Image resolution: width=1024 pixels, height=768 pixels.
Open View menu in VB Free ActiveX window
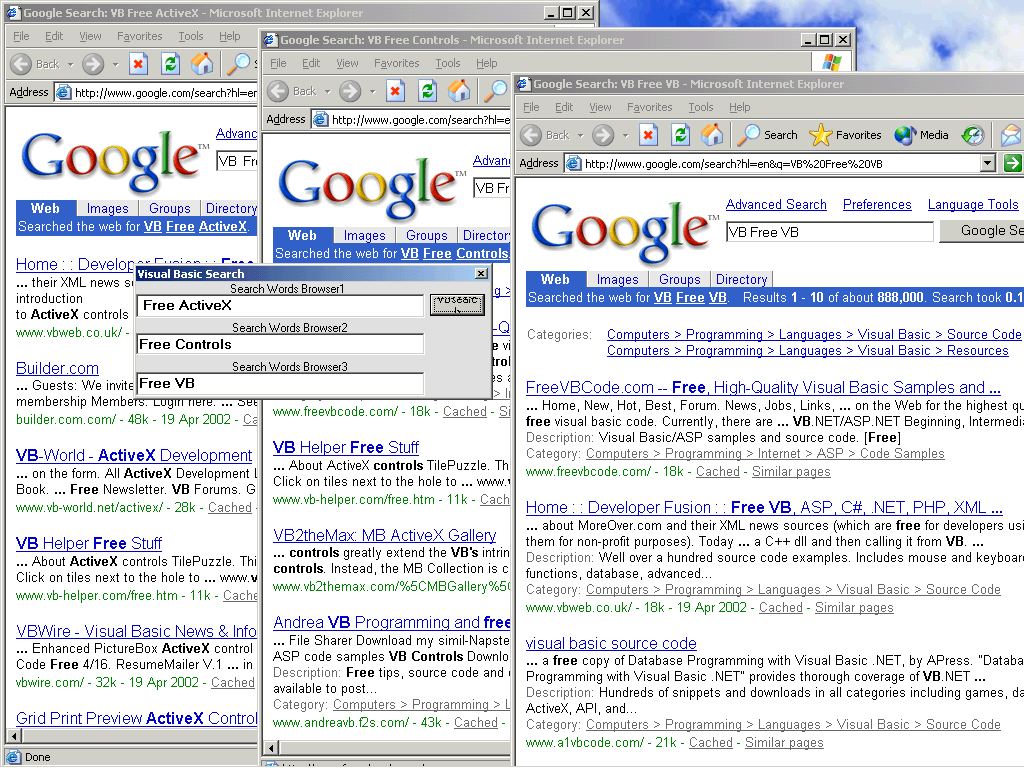click(x=90, y=37)
